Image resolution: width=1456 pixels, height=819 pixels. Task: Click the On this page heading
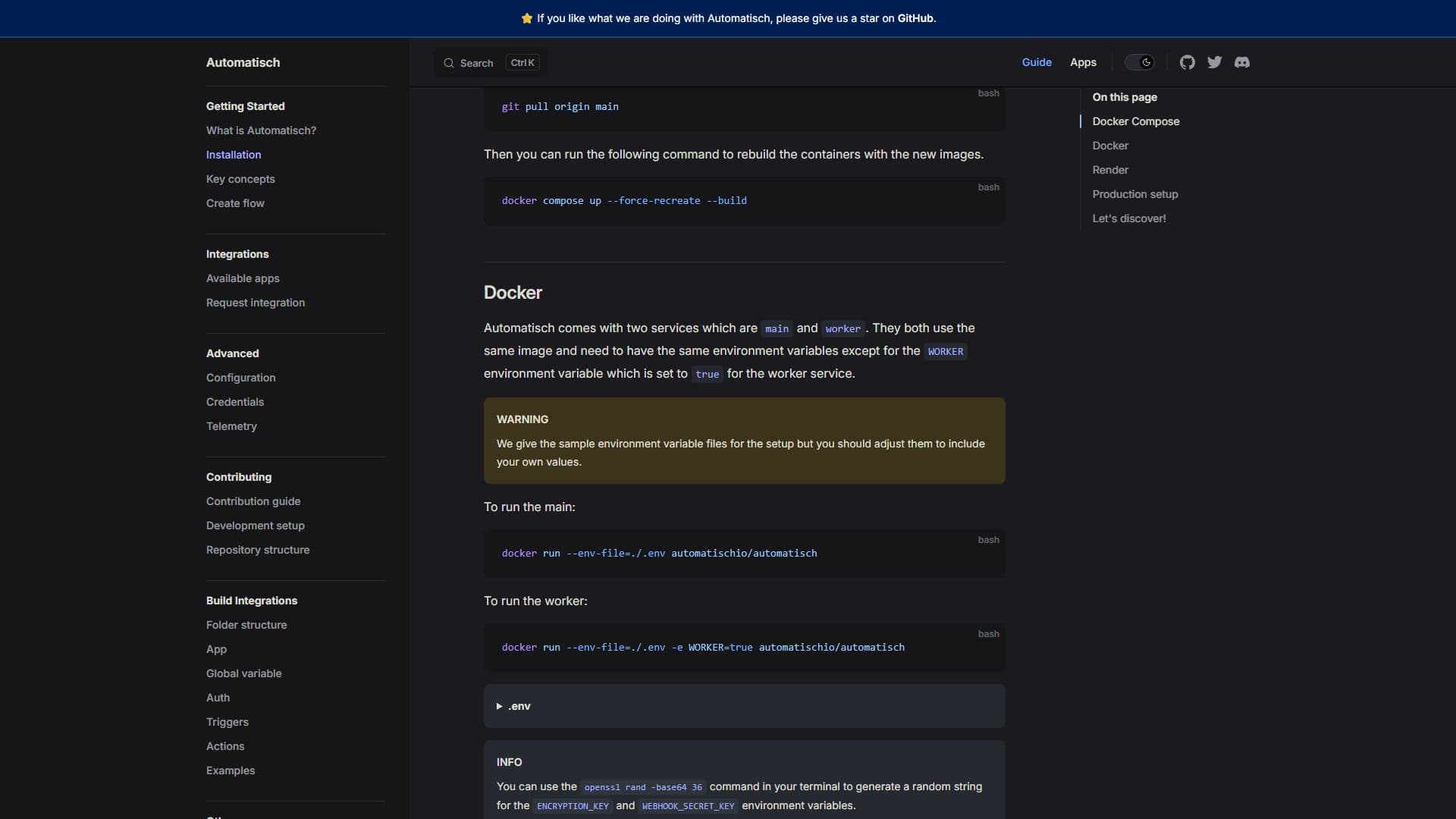1125,97
